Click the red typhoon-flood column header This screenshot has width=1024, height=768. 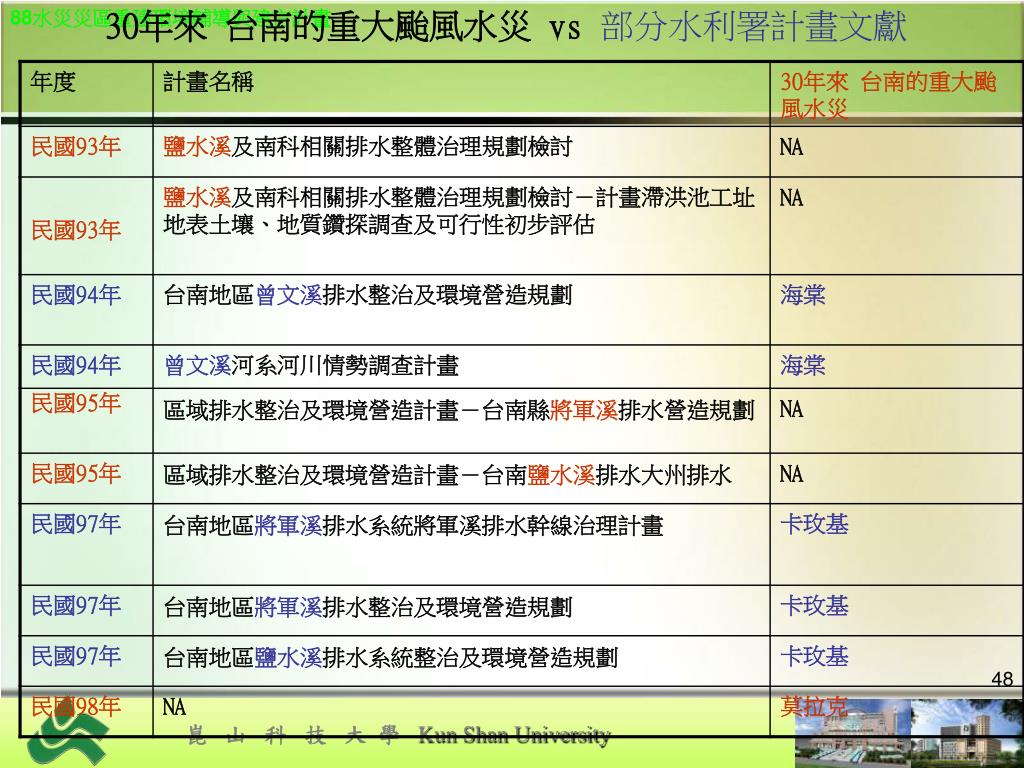point(888,95)
